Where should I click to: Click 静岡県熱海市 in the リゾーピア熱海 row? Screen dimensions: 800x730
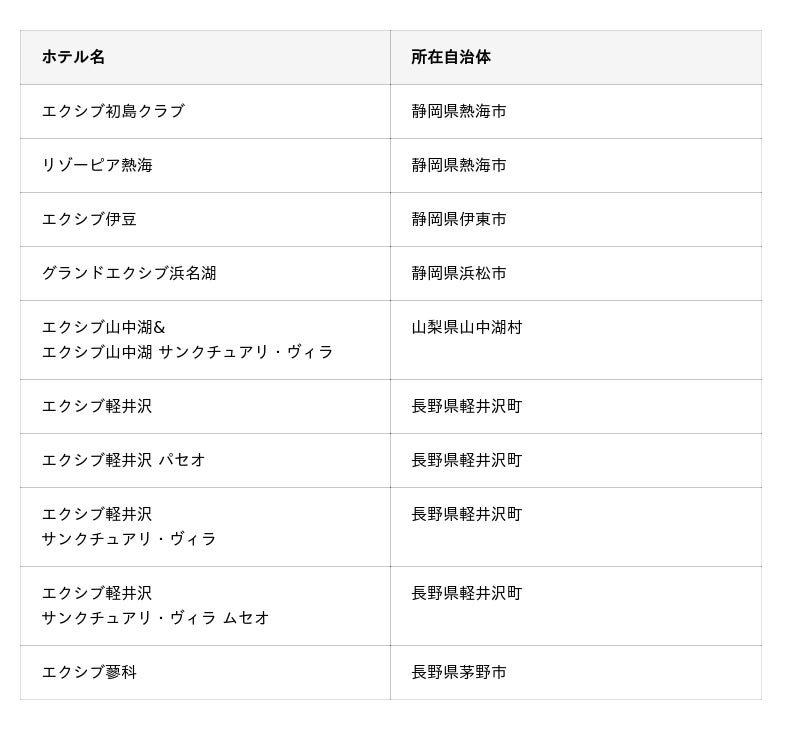(x=459, y=165)
